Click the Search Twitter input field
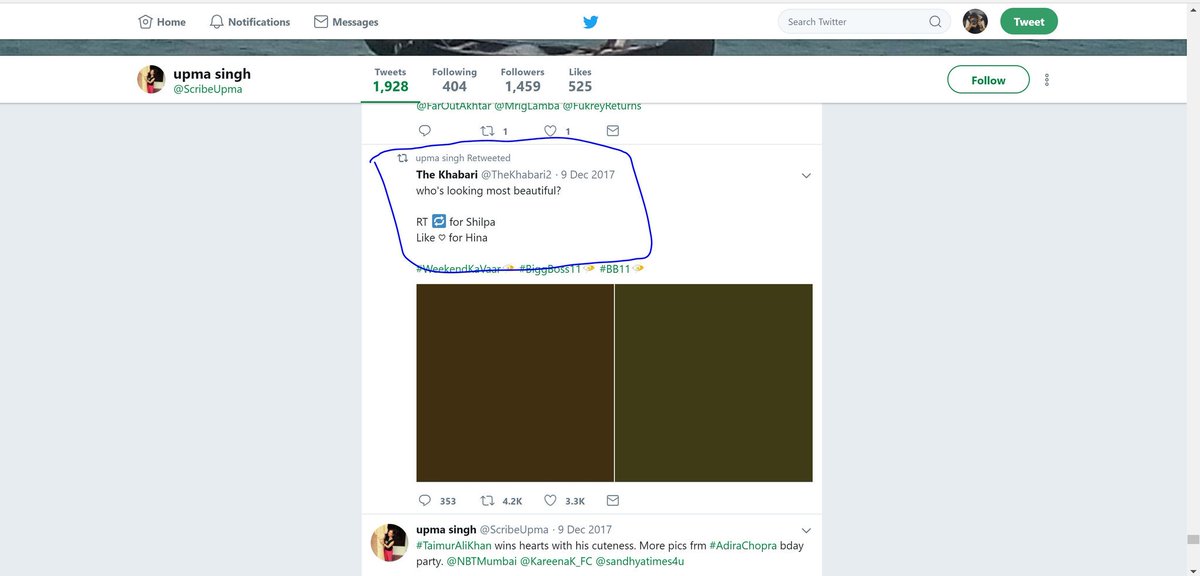Screen dimensions: 1200x576 pos(863,21)
